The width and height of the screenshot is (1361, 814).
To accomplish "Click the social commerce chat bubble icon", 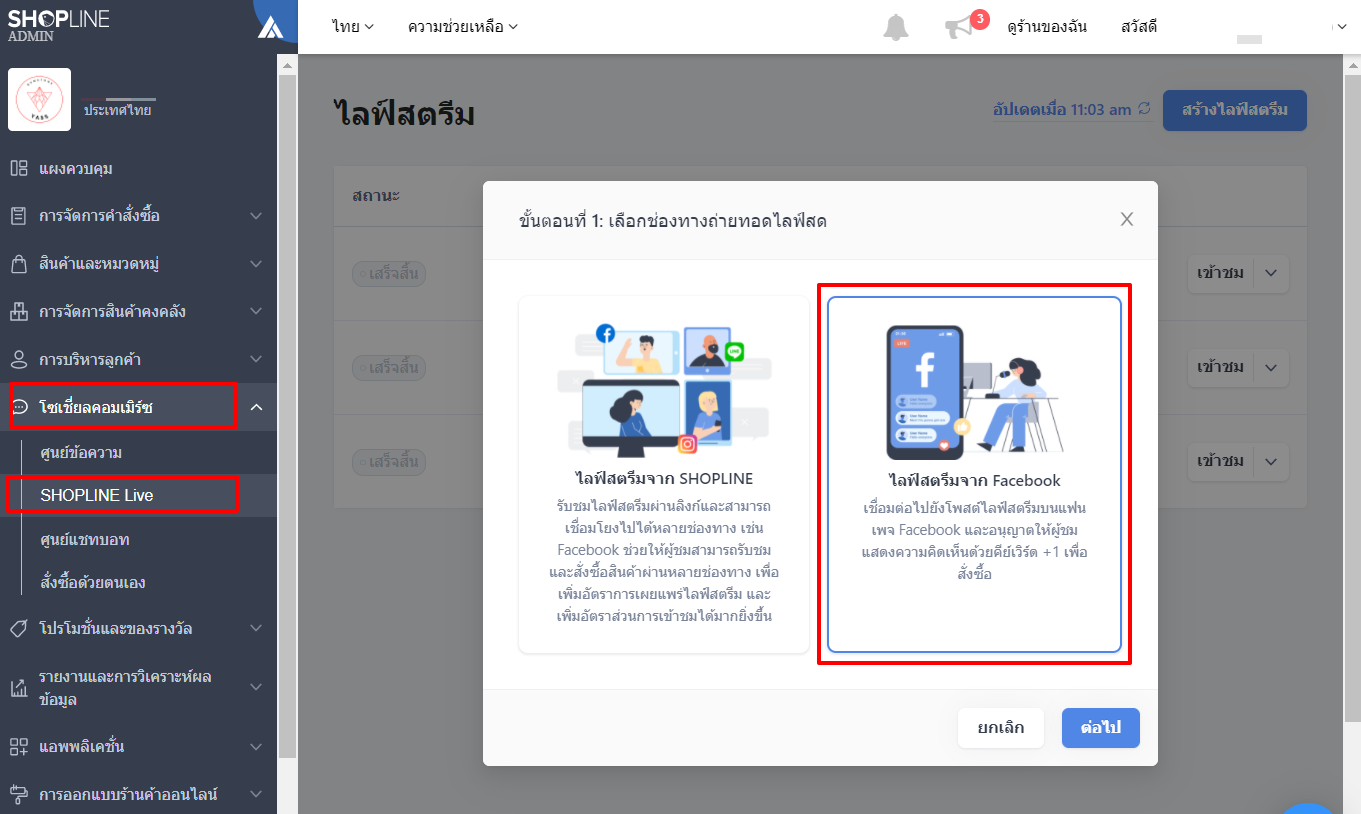I will point(19,407).
